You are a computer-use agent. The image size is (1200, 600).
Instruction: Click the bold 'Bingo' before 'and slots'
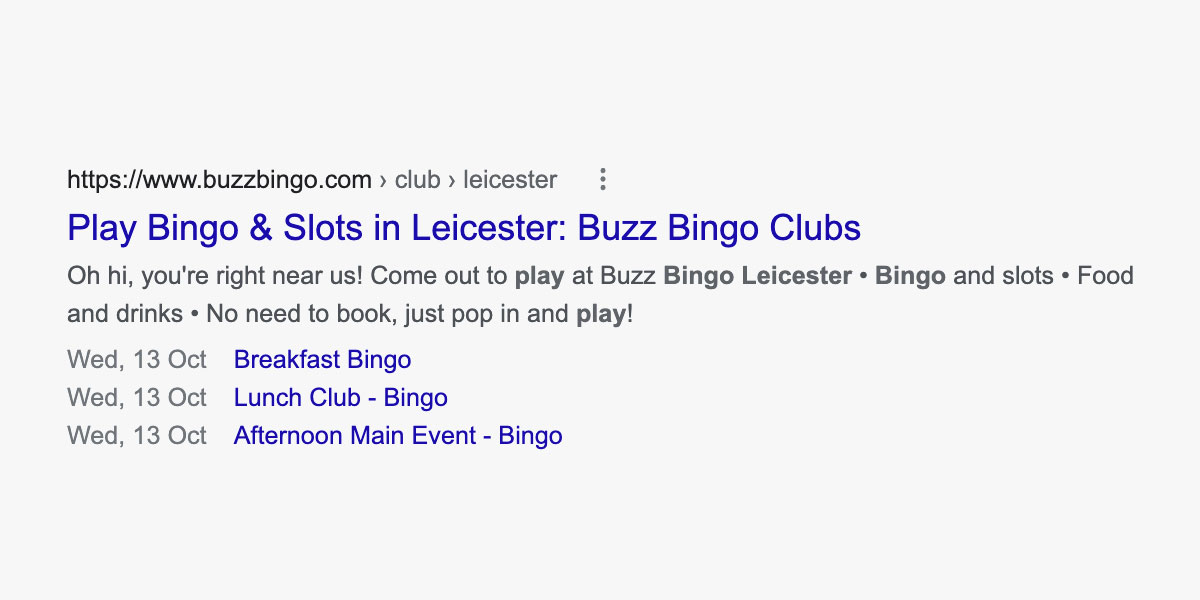pos(910,276)
